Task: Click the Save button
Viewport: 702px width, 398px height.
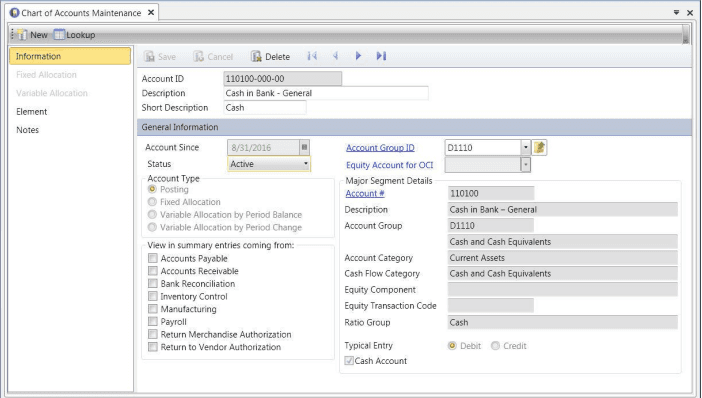Action: [160, 56]
